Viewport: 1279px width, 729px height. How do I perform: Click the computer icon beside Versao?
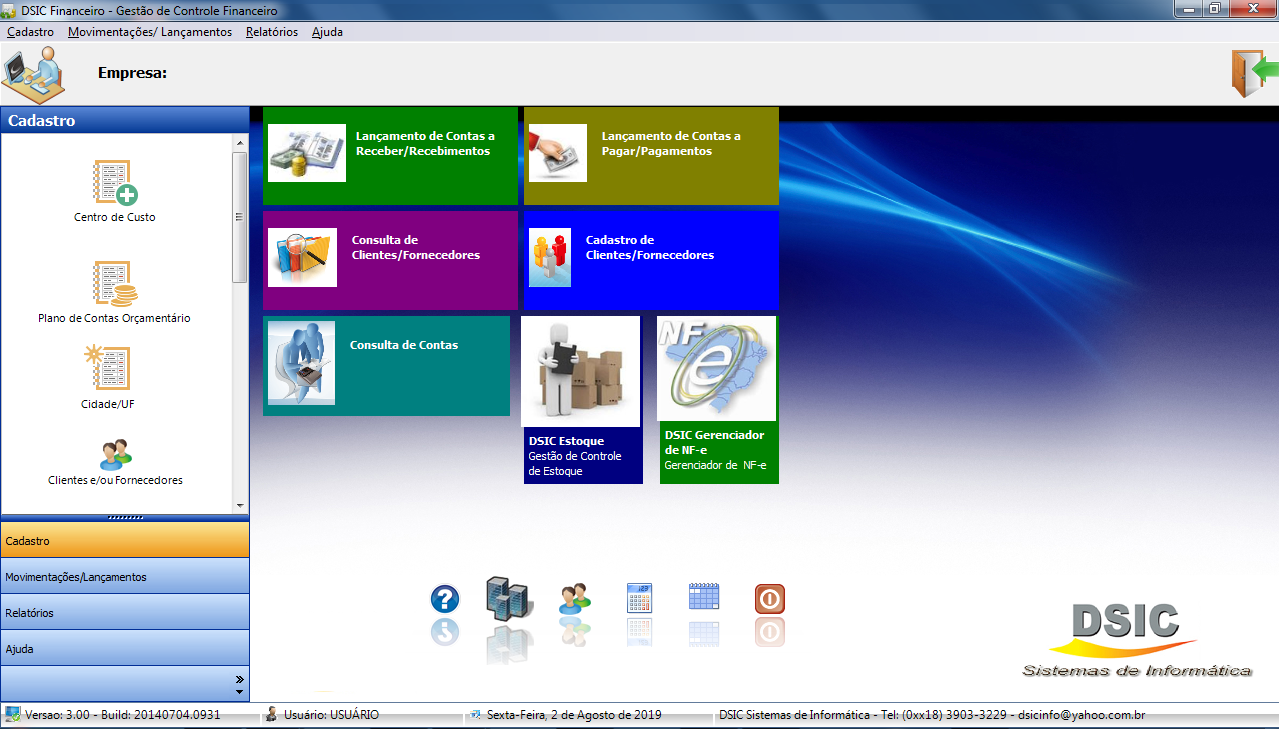pos(12,714)
